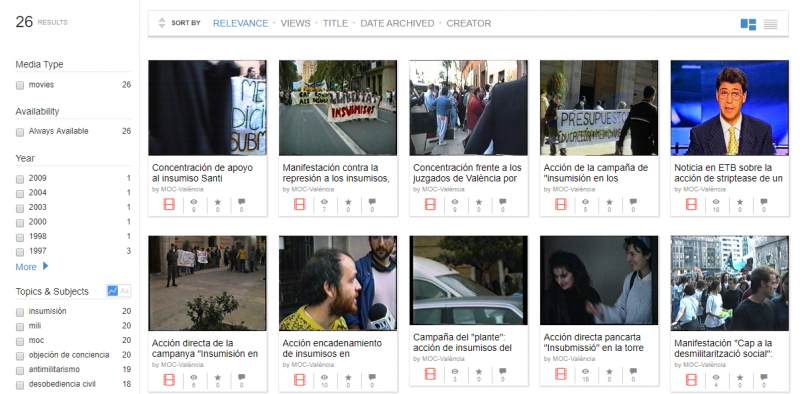Show topics in alphabetical view

click(x=124, y=291)
